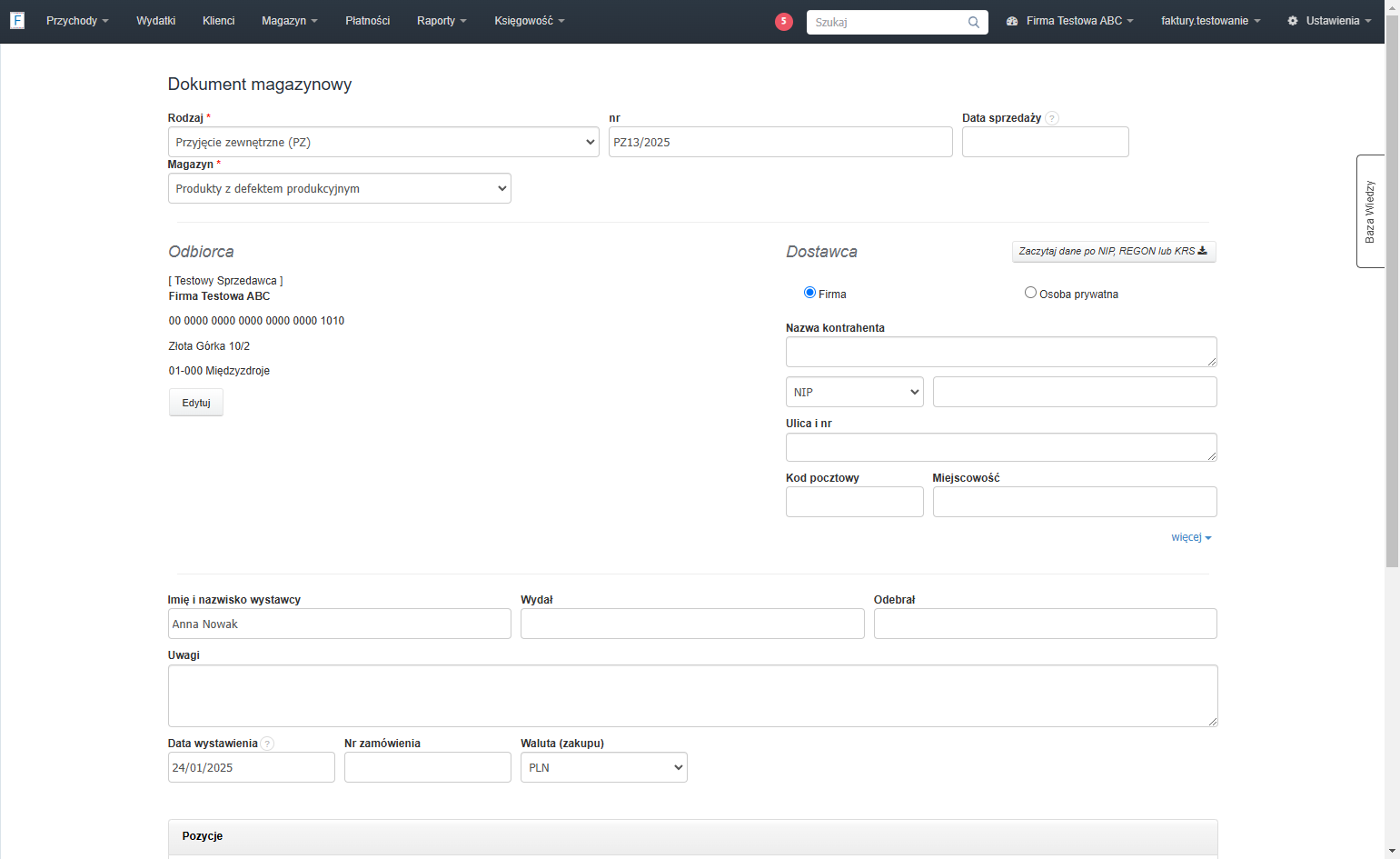Open the Magazyn menu in navbar
This screenshot has height=859, width=1400.
tap(290, 21)
